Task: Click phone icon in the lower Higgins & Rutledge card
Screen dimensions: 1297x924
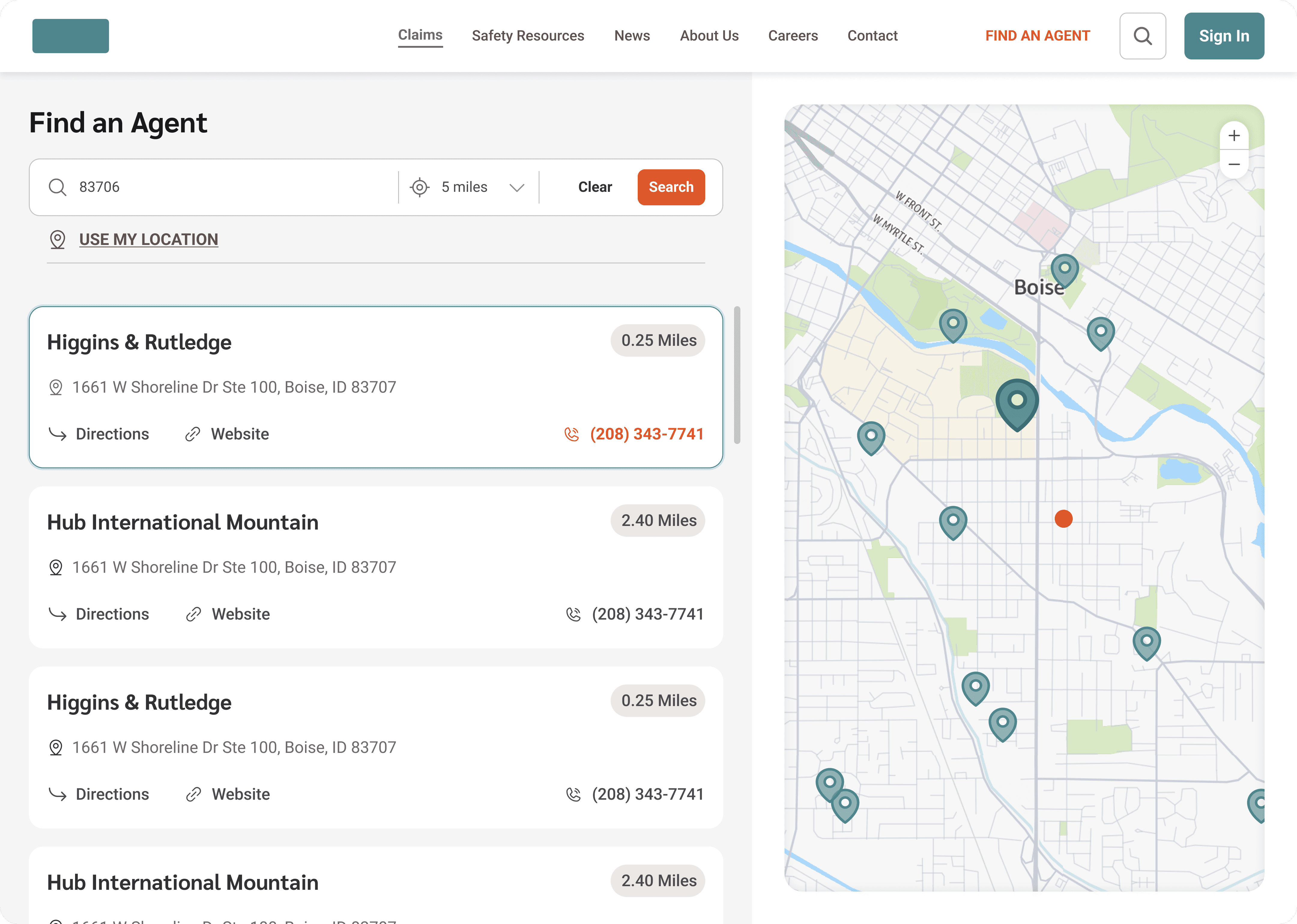Action: coord(574,794)
